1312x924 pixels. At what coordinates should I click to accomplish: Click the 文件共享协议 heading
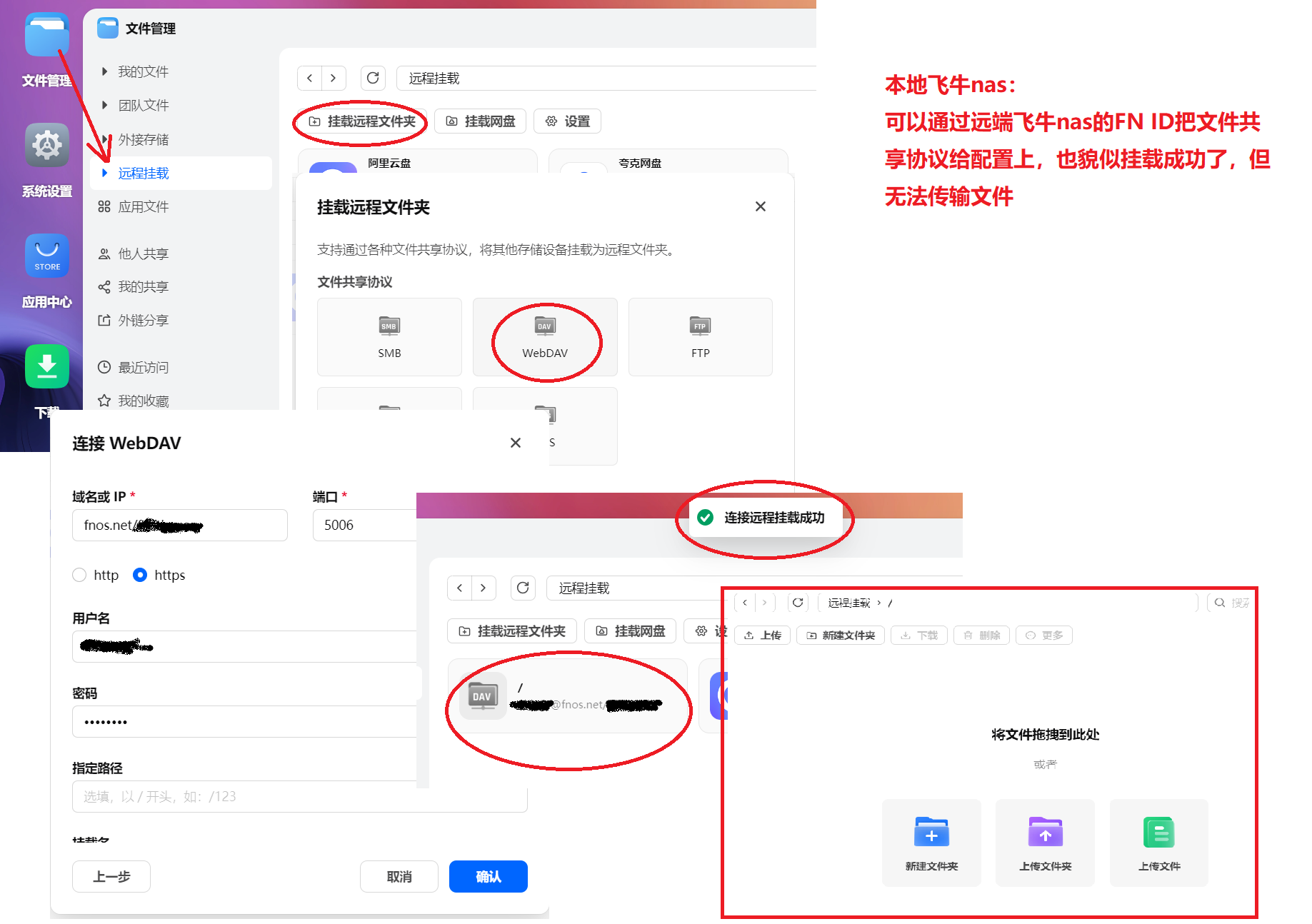[x=355, y=282]
